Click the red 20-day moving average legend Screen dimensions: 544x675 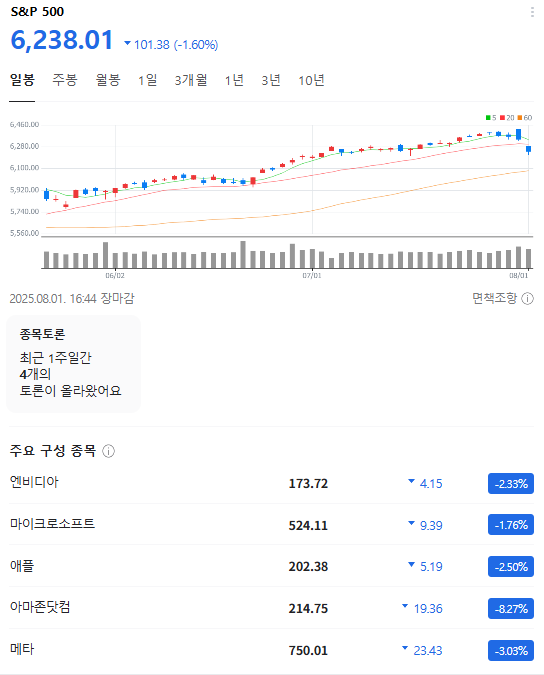click(x=507, y=118)
